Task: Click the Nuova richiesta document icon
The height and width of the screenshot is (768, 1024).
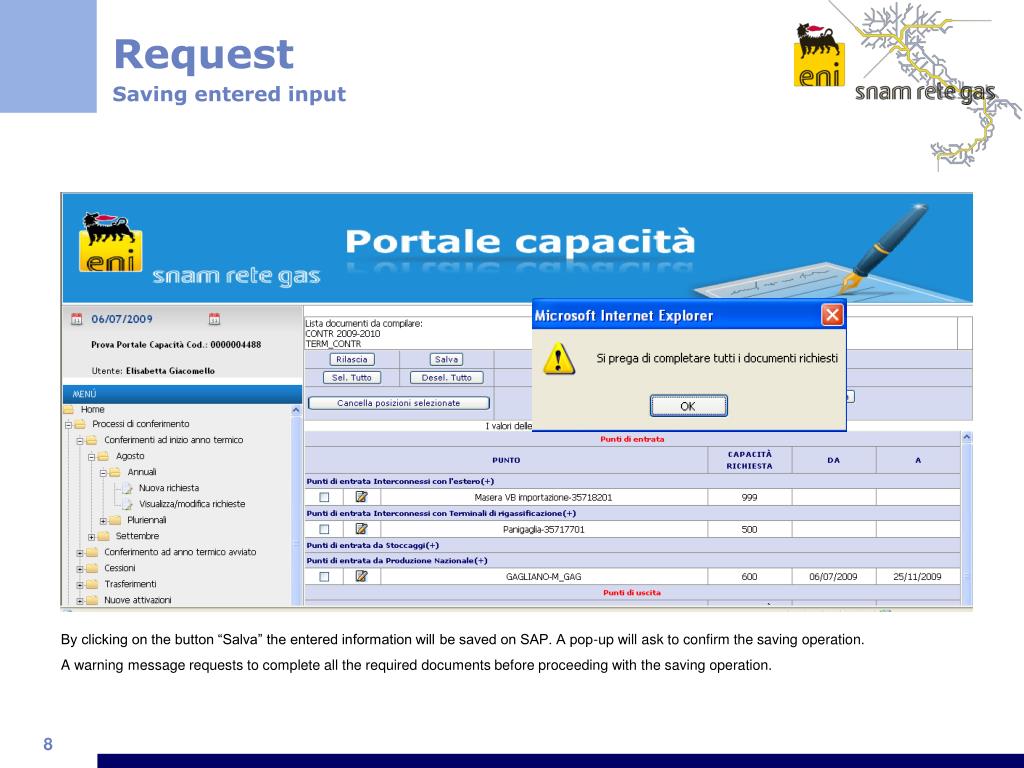Action: click(127, 488)
